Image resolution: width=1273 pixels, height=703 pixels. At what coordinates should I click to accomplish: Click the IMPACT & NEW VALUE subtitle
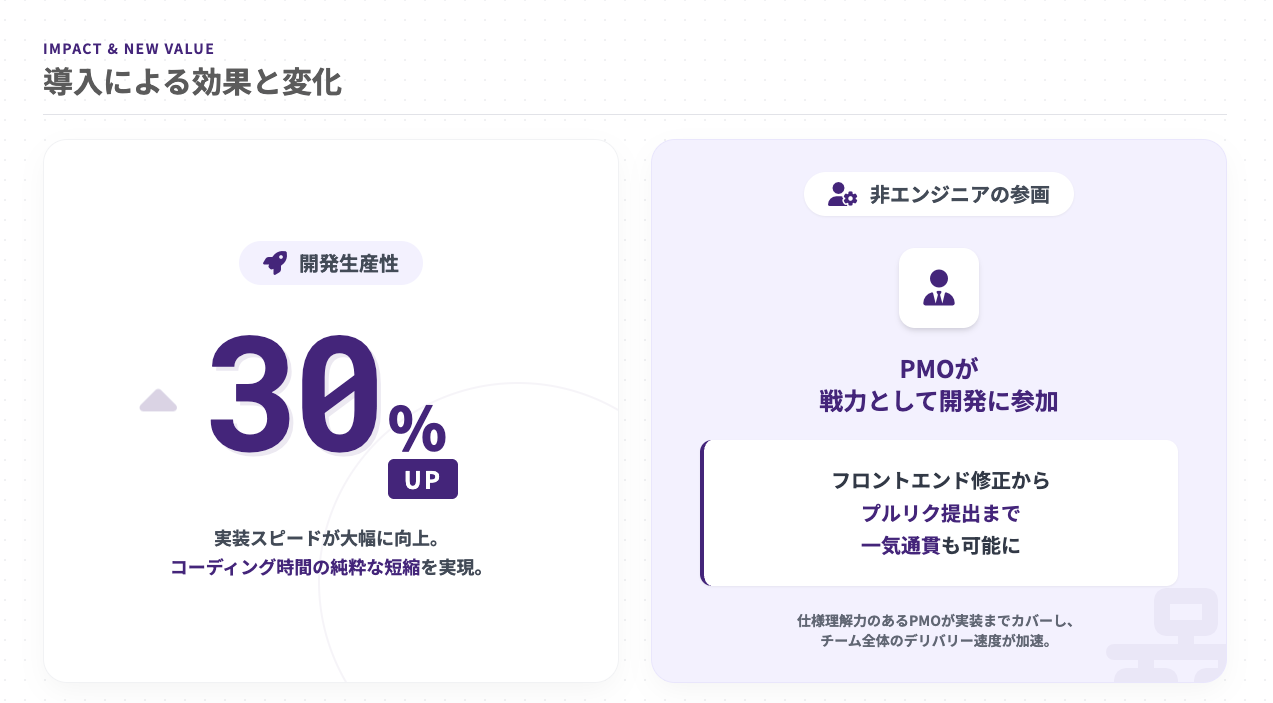(x=129, y=48)
